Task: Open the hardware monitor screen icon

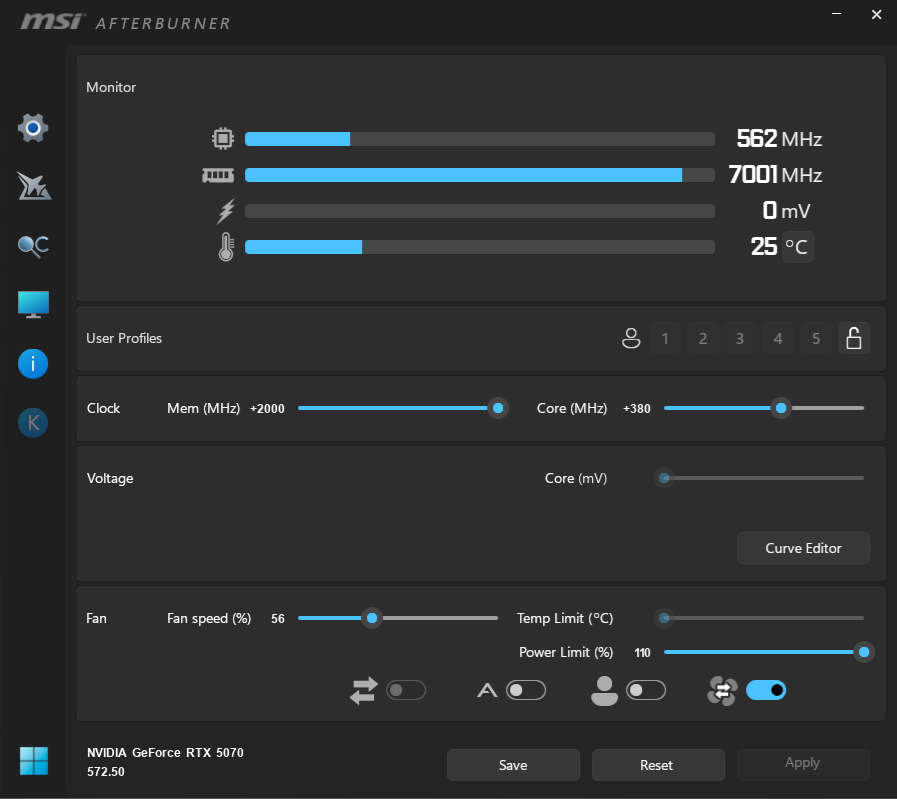Action: click(x=33, y=305)
